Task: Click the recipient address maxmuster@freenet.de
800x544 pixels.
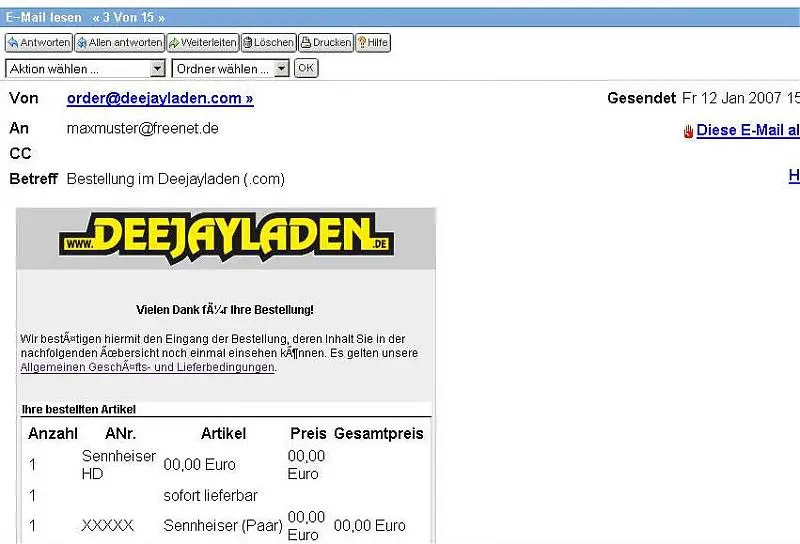Action: click(x=142, y=128)
